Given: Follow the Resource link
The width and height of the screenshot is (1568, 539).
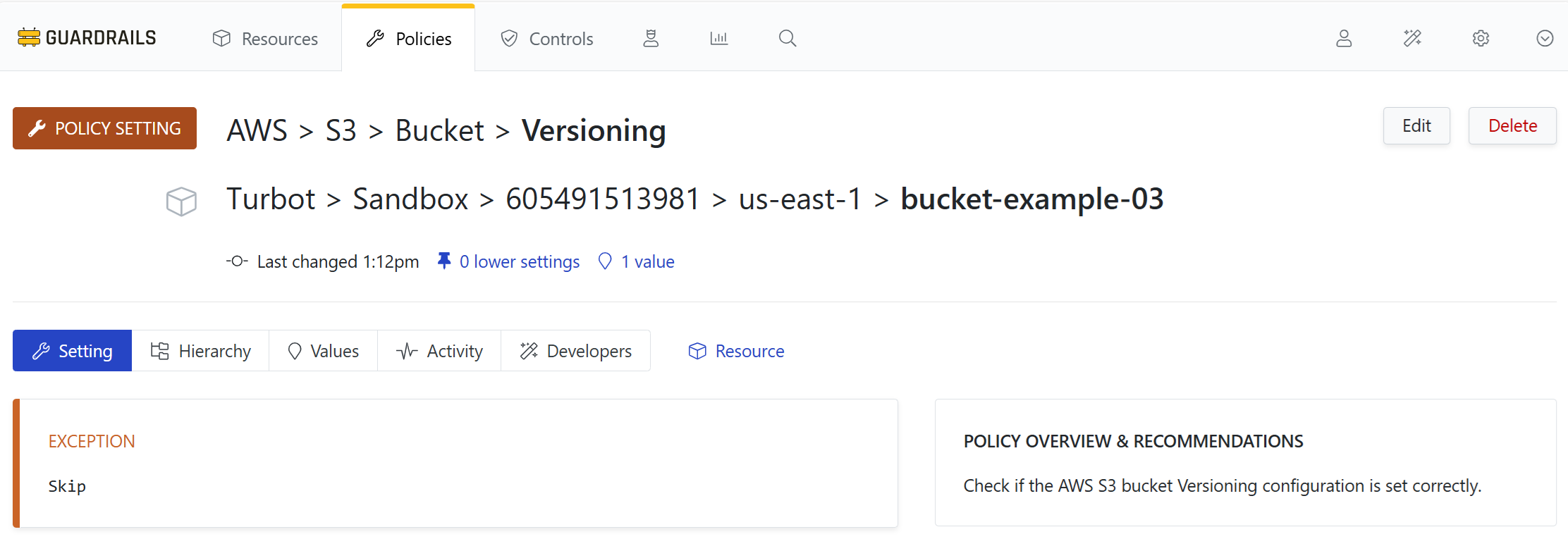Looking at the screenshot, I should [x=736, y=351].
